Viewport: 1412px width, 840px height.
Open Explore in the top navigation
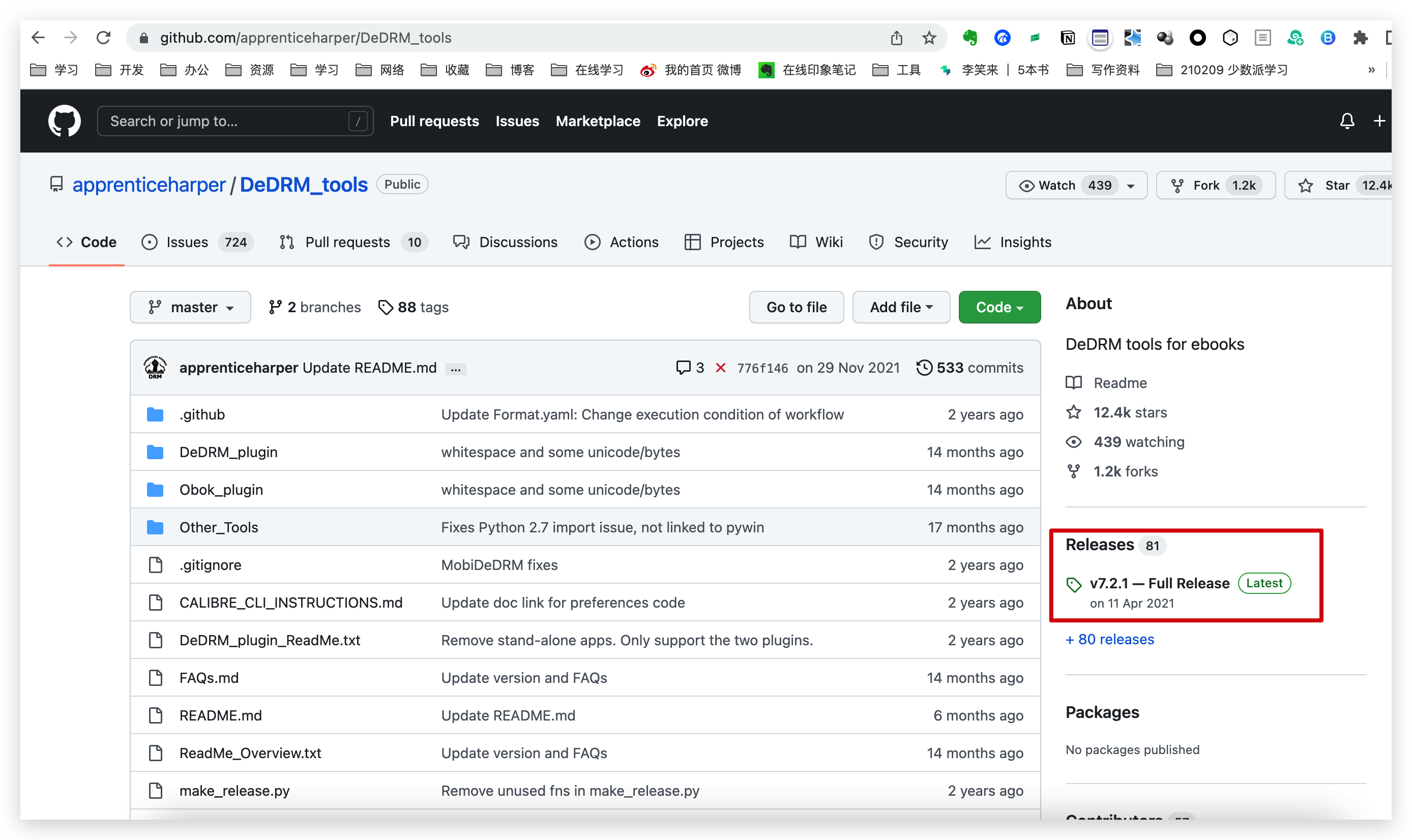[682, 121]
